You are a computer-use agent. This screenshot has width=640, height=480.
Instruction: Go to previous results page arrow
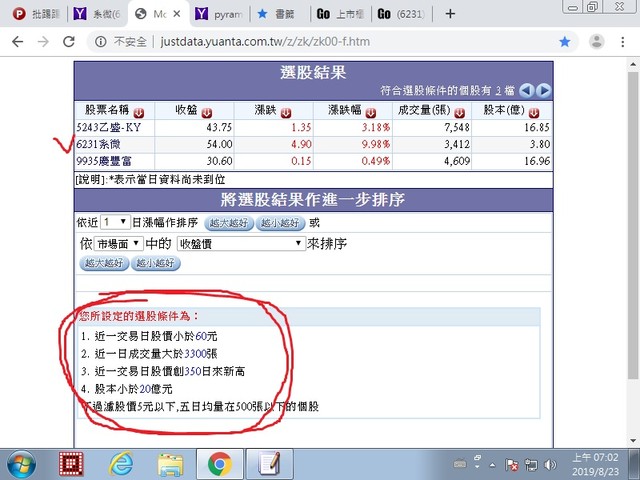point(526,91)
